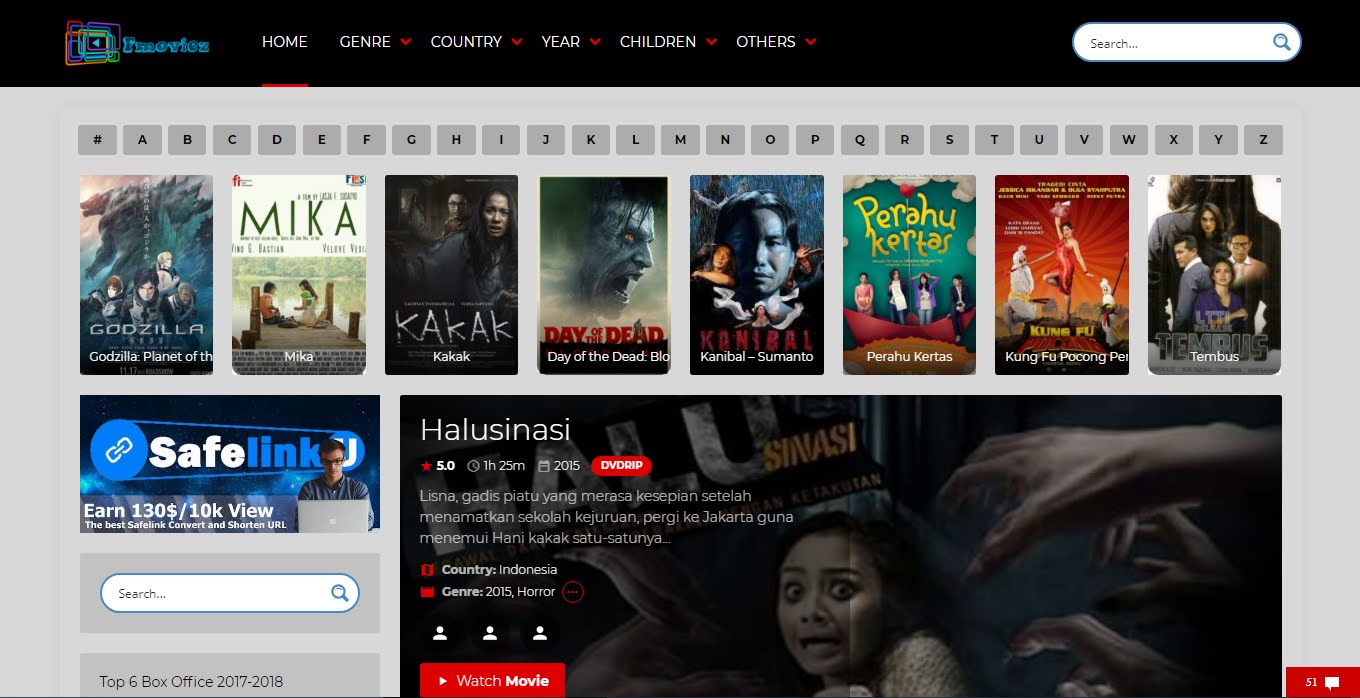The width and height of the screenshot is (1360, 698).
Task: Click the SafelinkU advertisement banner
Action: point(230,464)
